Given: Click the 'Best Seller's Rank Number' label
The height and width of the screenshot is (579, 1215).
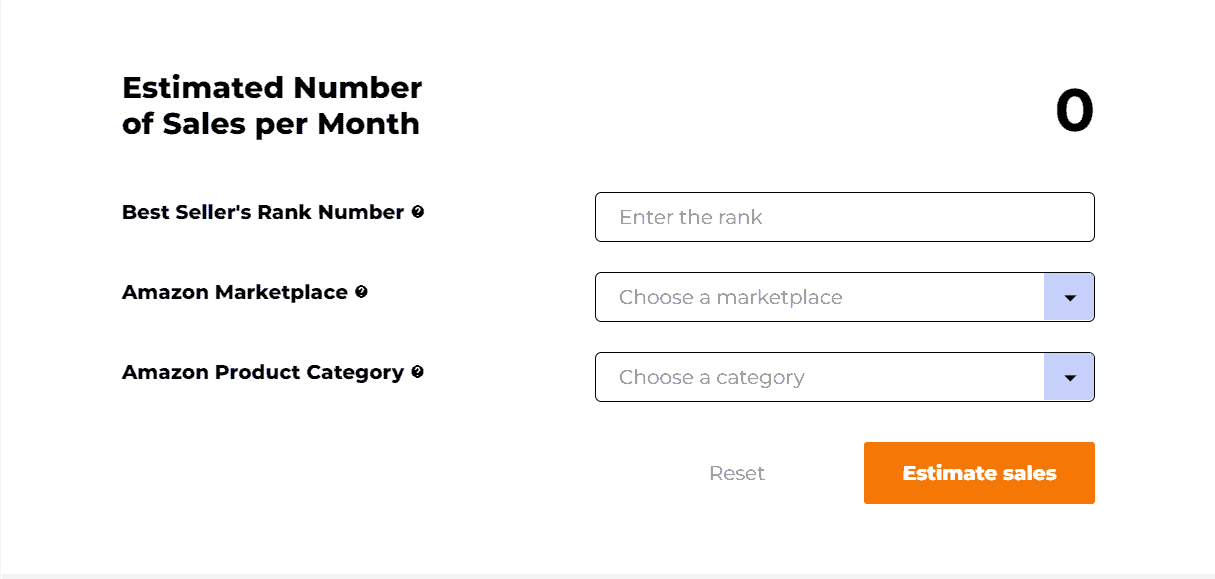Looking at the screenshot, I should [x=263, y=212].
